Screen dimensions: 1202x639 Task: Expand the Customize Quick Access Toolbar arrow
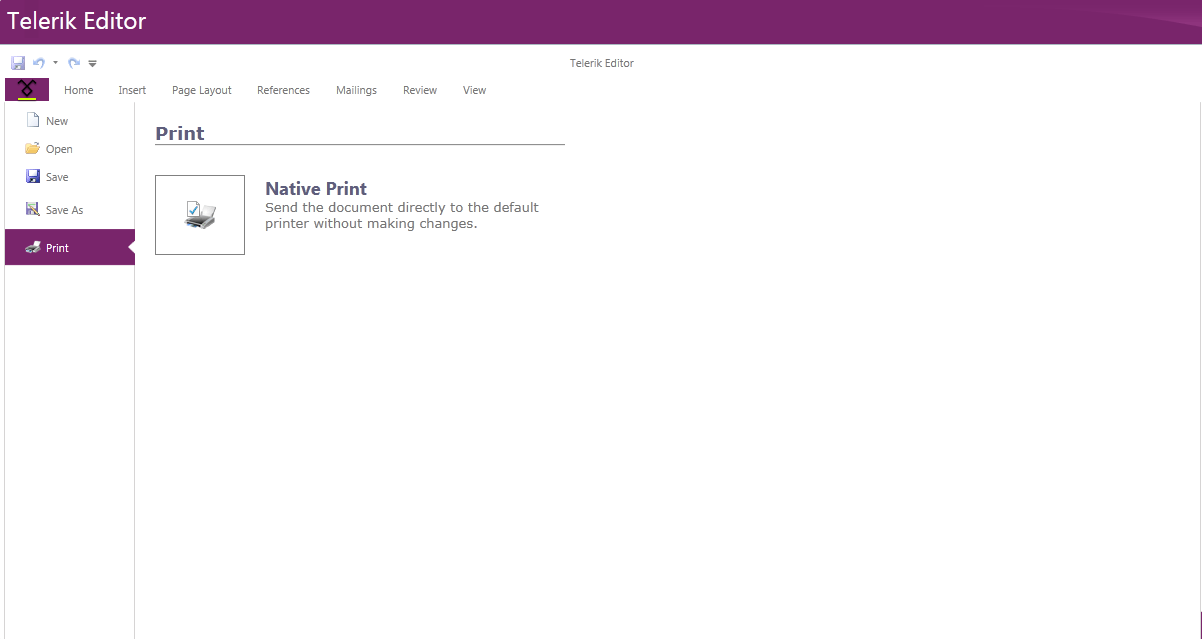click(x=92, y=63)
